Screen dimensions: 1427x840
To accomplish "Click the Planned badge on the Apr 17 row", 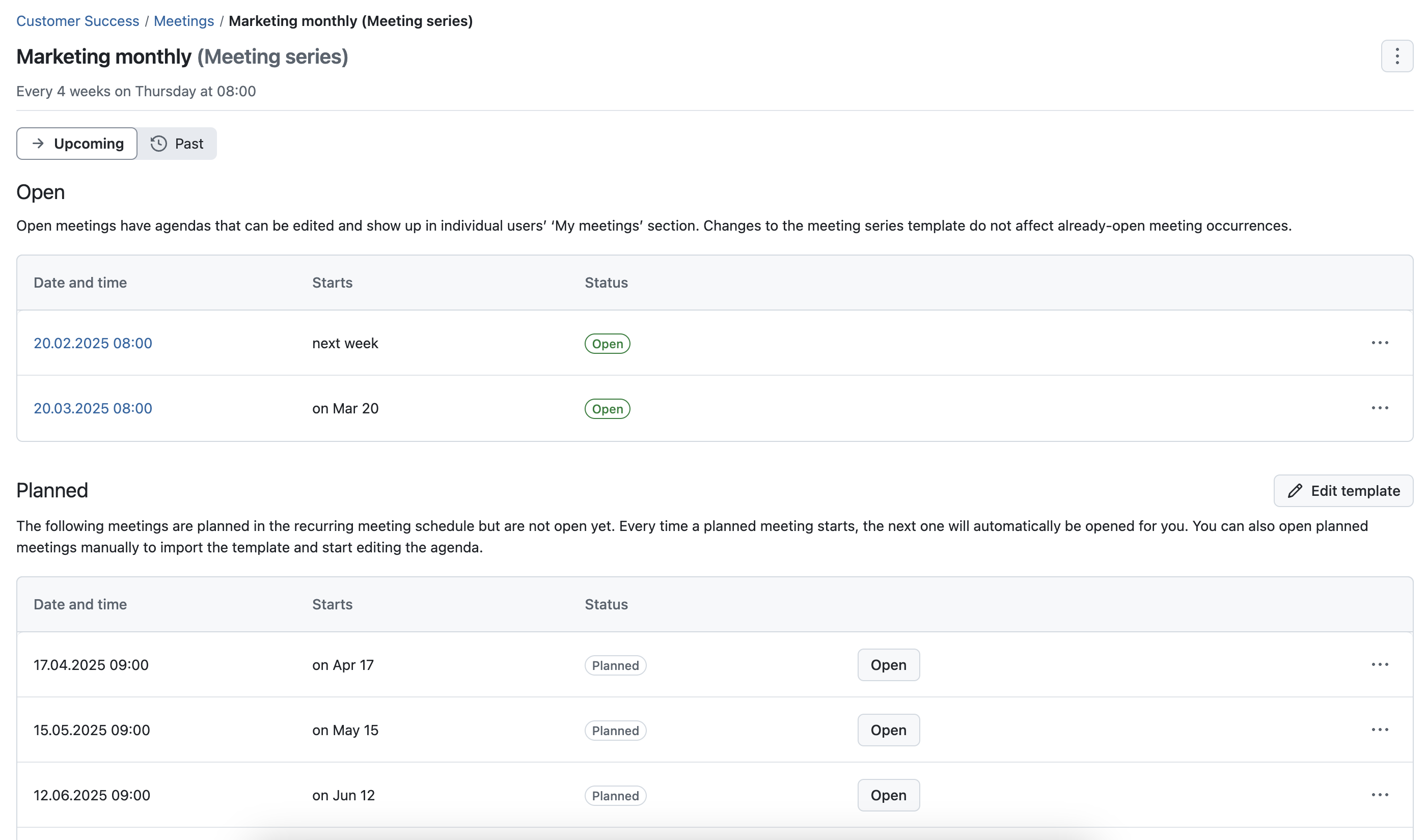I will (x=615, y=665).
